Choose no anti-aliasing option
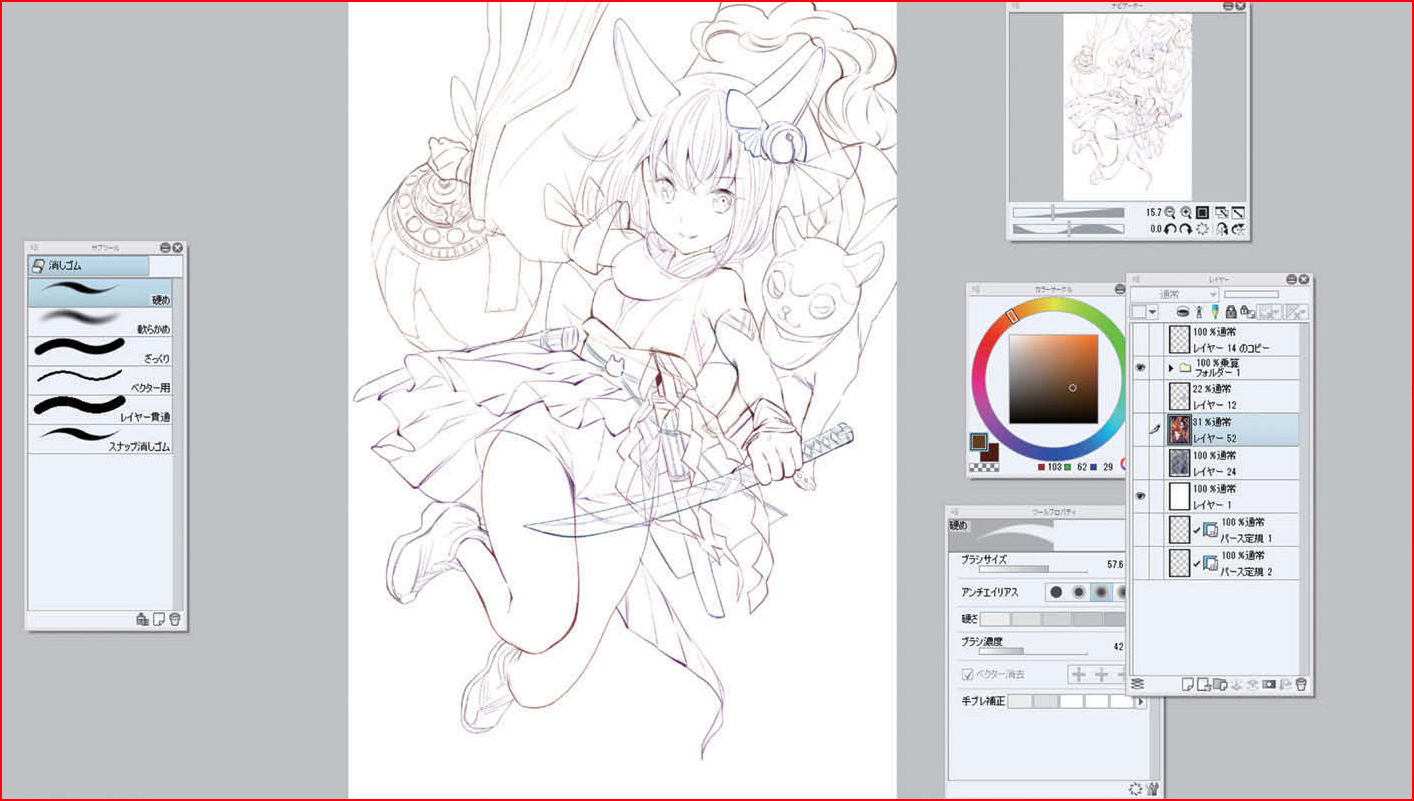 click(x=1056, y=593)
